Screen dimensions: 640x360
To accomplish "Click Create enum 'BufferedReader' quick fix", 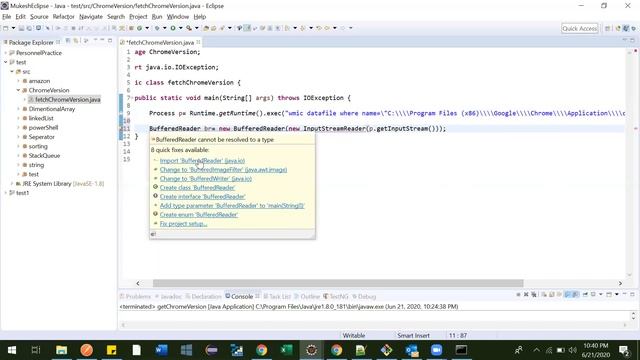I will point(199,215).
